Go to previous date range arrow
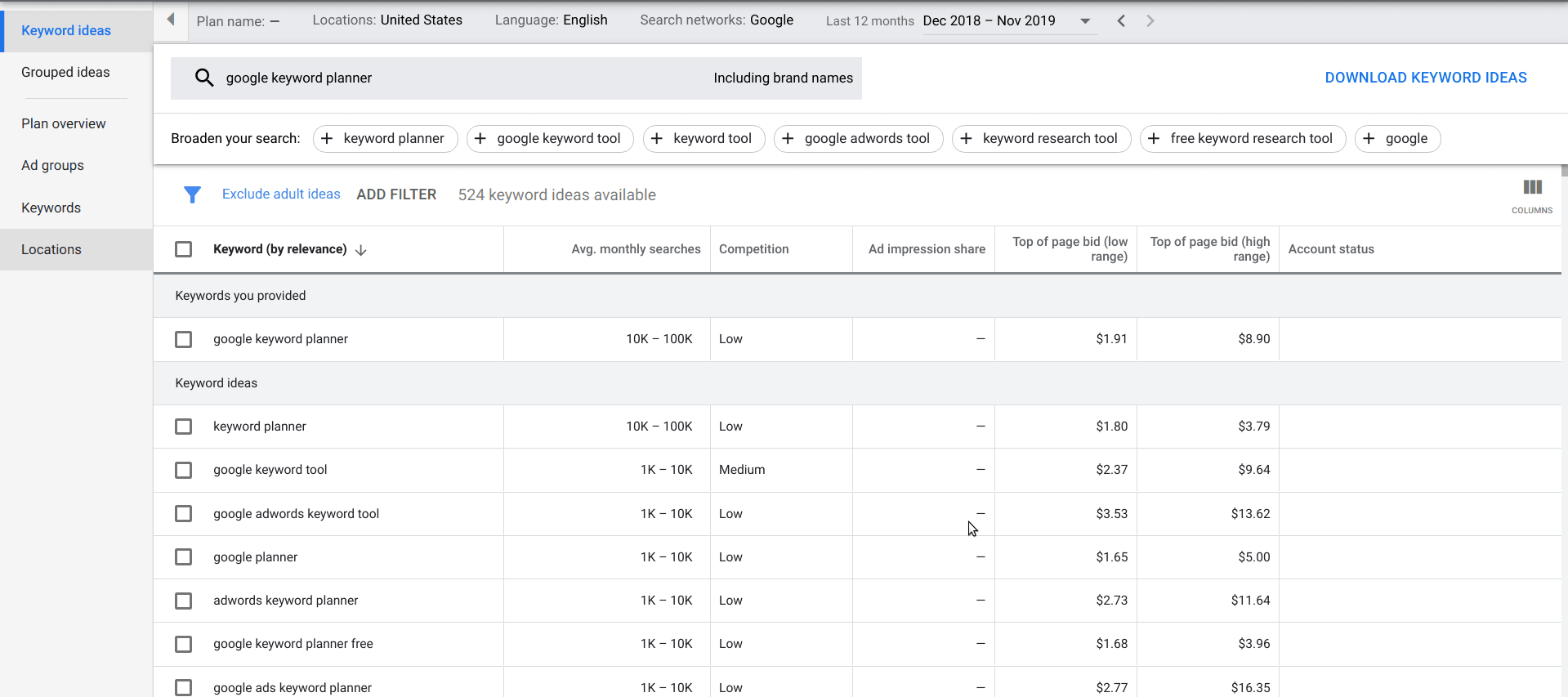This screenshot has height=697, width=1568. (1121, 20)
